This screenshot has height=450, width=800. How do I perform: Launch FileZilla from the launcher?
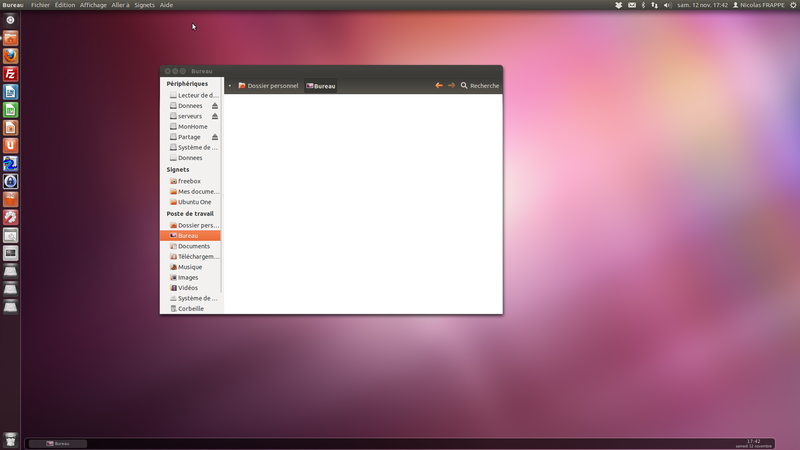[x=10, y=74]
